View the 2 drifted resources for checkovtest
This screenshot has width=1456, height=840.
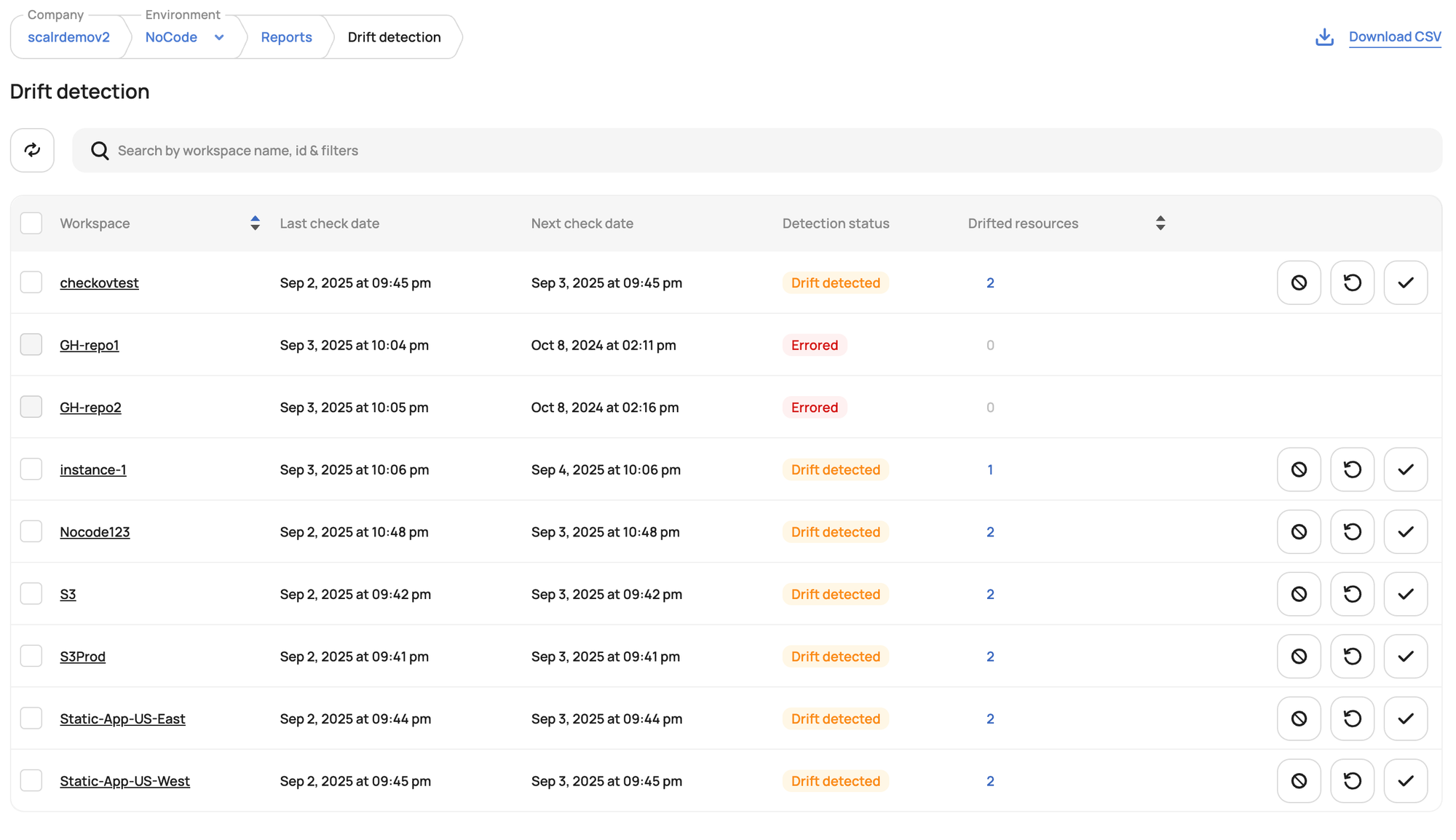990,282
